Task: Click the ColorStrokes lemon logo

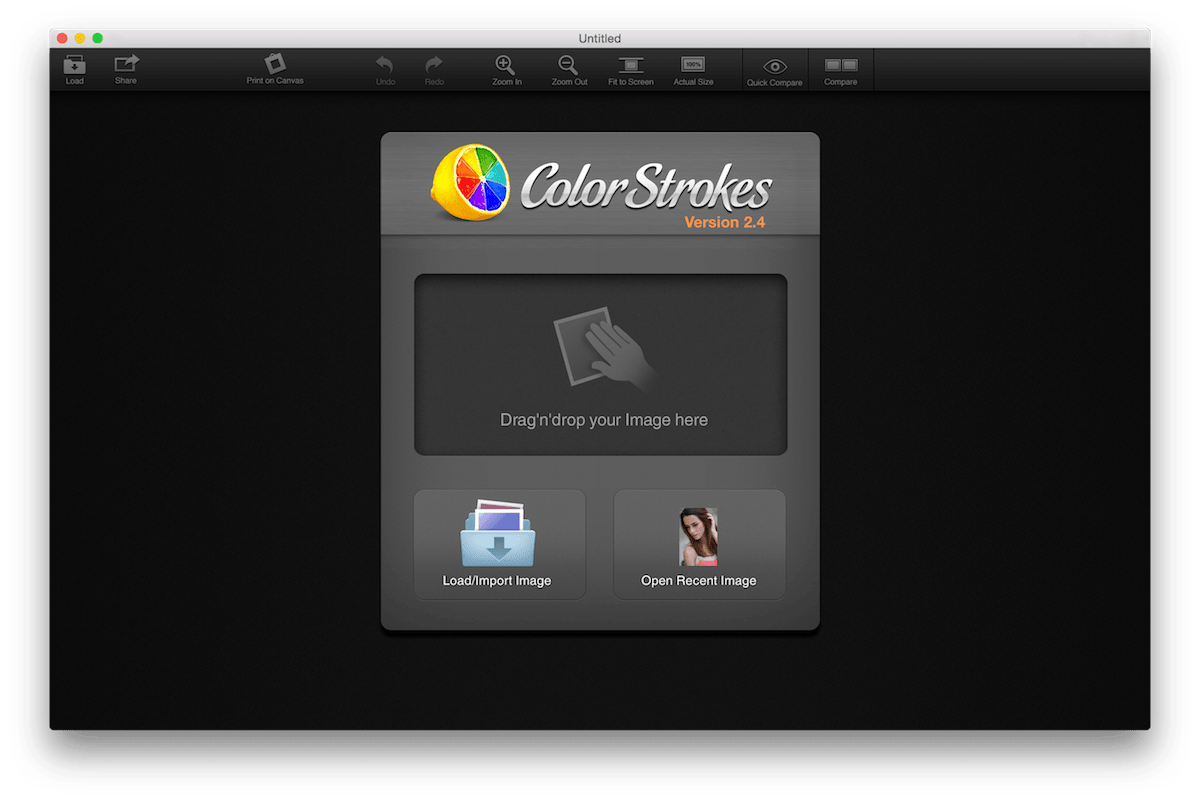Action: pyautogui.click(x=470, y=183)
